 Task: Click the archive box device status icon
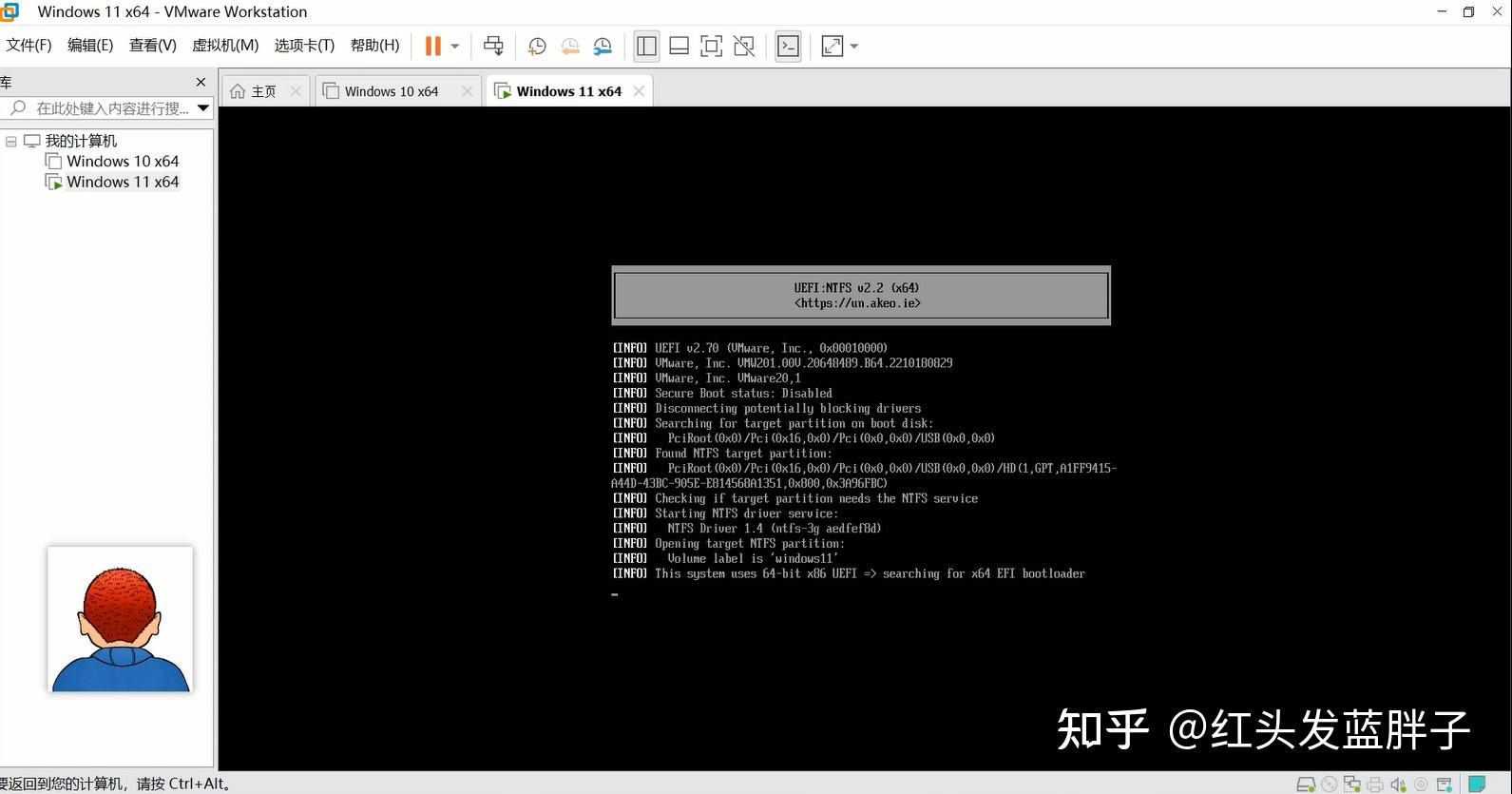tap(1444, 784)
